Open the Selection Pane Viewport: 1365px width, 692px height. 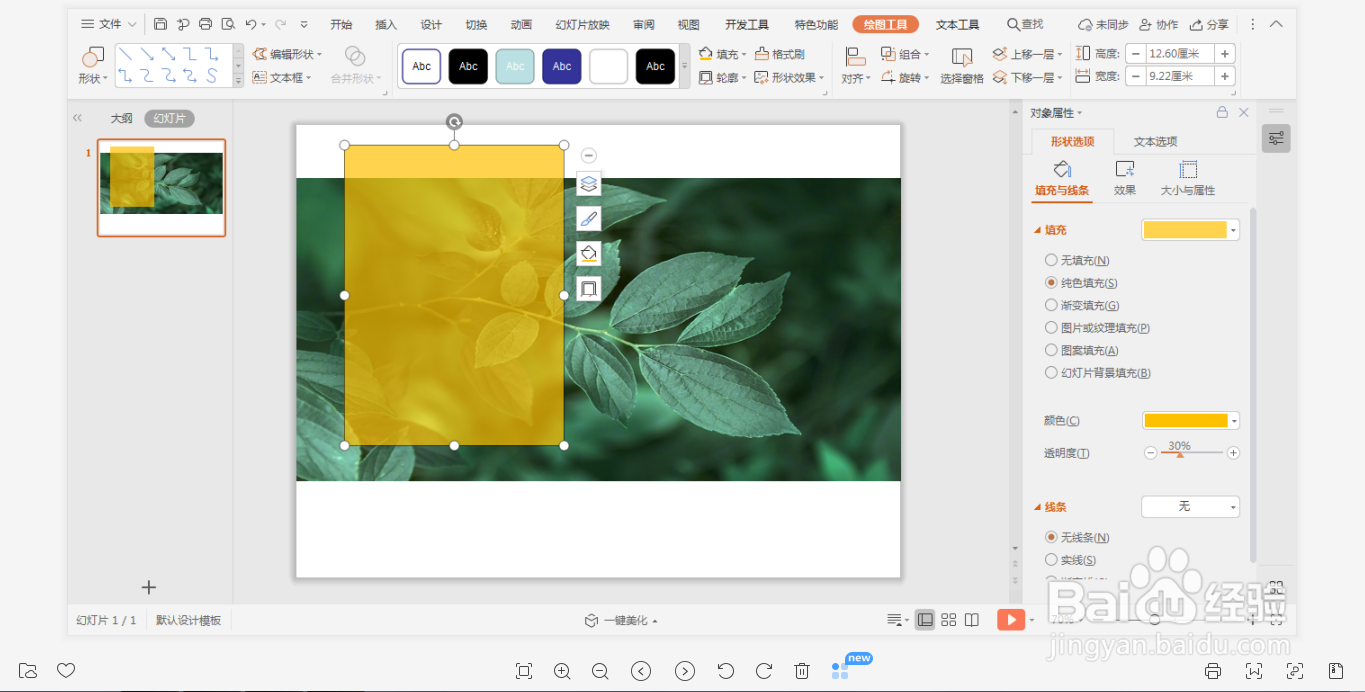click(962, 65)
